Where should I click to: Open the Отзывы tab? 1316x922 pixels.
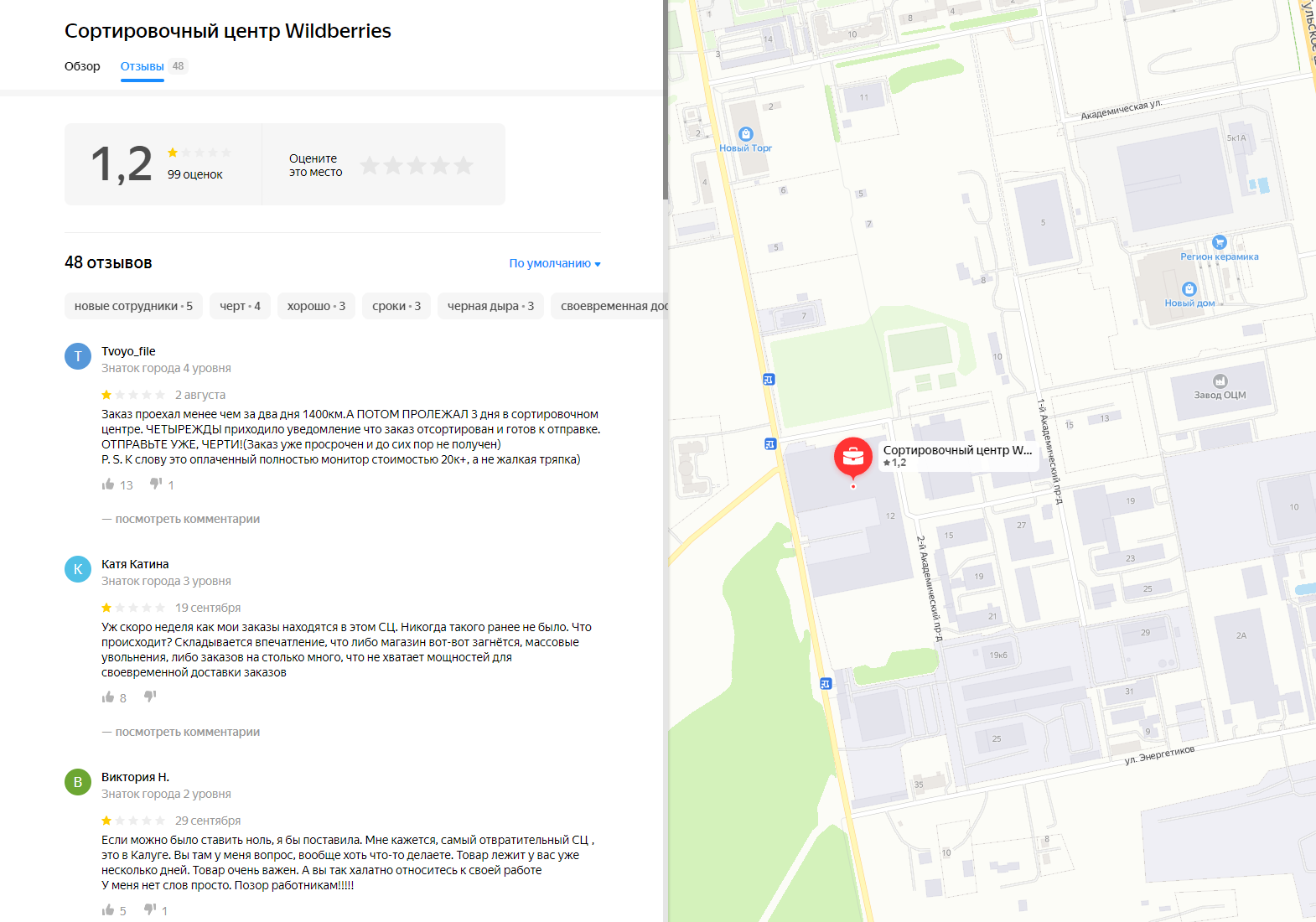tap(142, 66)
